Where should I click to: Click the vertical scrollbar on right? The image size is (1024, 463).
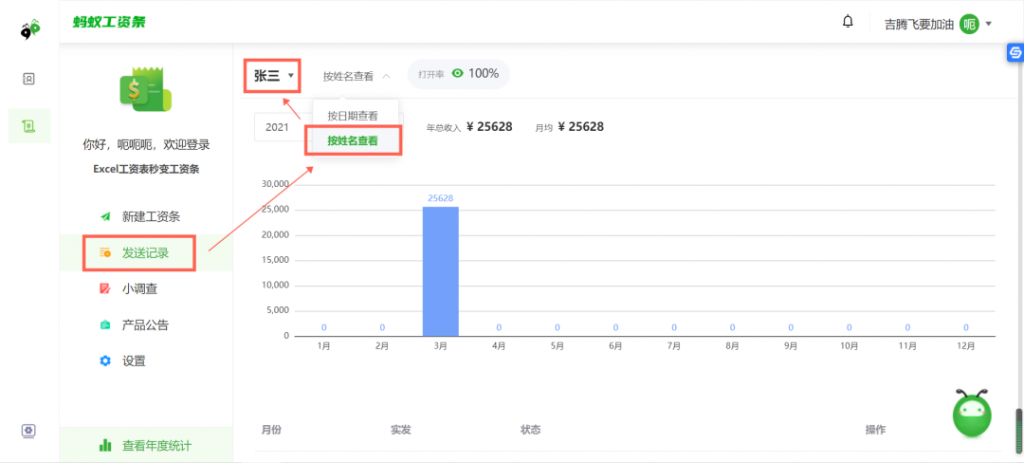coord(1018,420)
